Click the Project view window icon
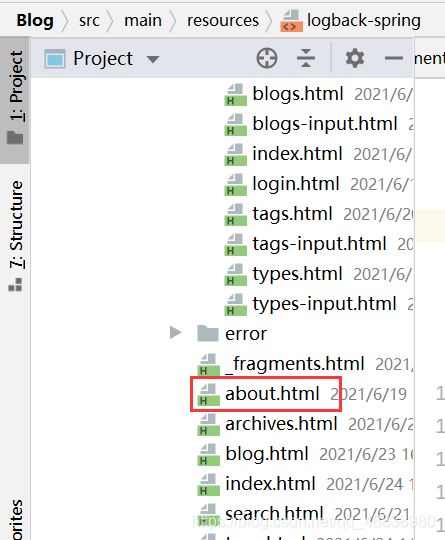Viewport: 445px width, 540px height. [55, 59]
